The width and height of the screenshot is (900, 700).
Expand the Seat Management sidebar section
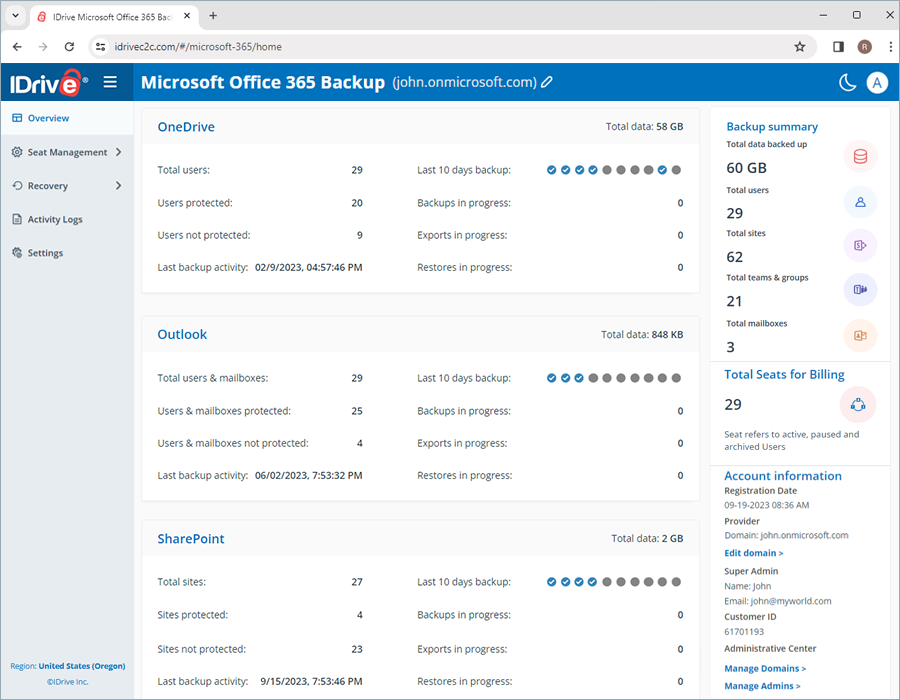(x=67, y=152)
